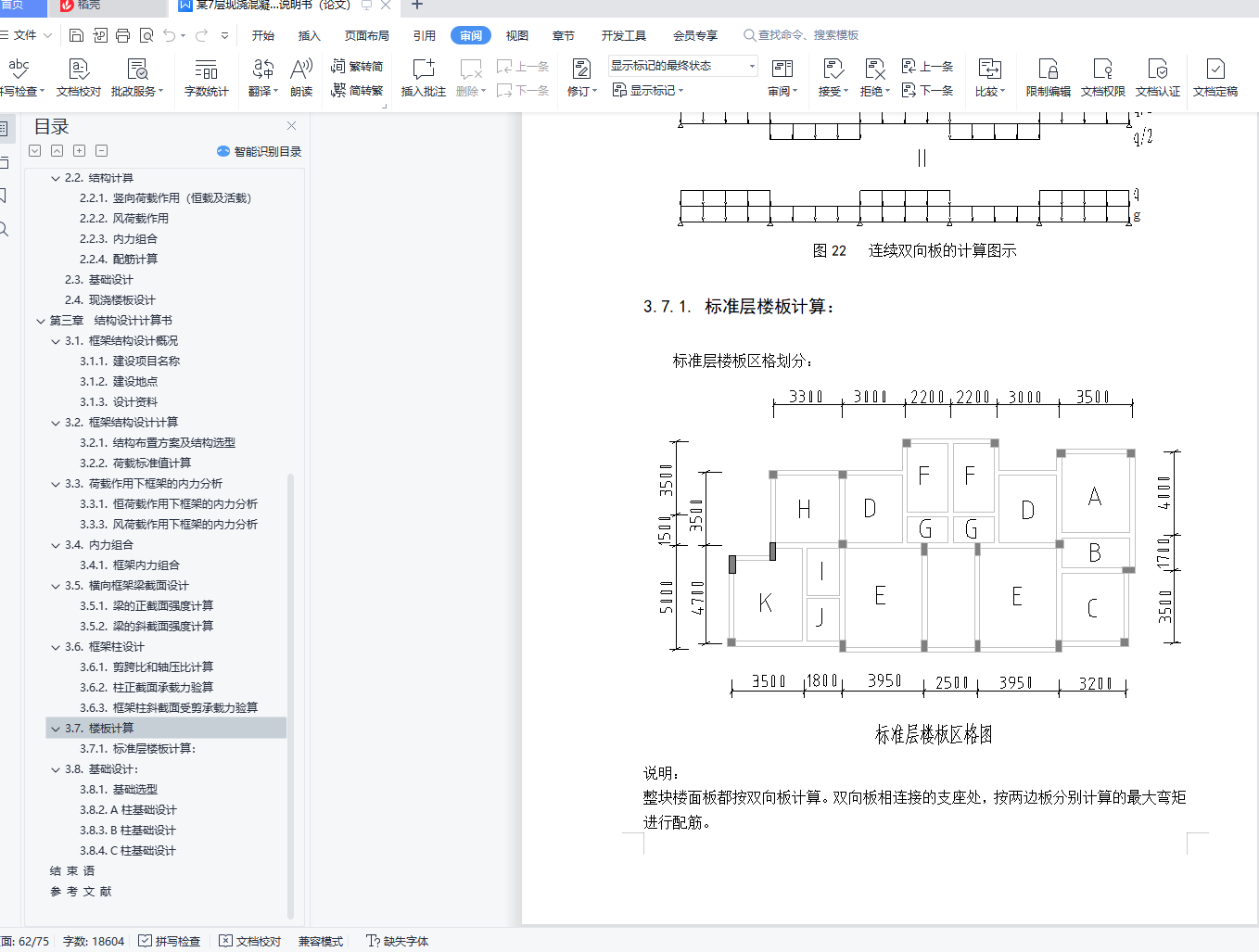Click 智能识别目录 in the outline pane
This screenshot has height=952, width=1259.
click(x=259, y=151)
